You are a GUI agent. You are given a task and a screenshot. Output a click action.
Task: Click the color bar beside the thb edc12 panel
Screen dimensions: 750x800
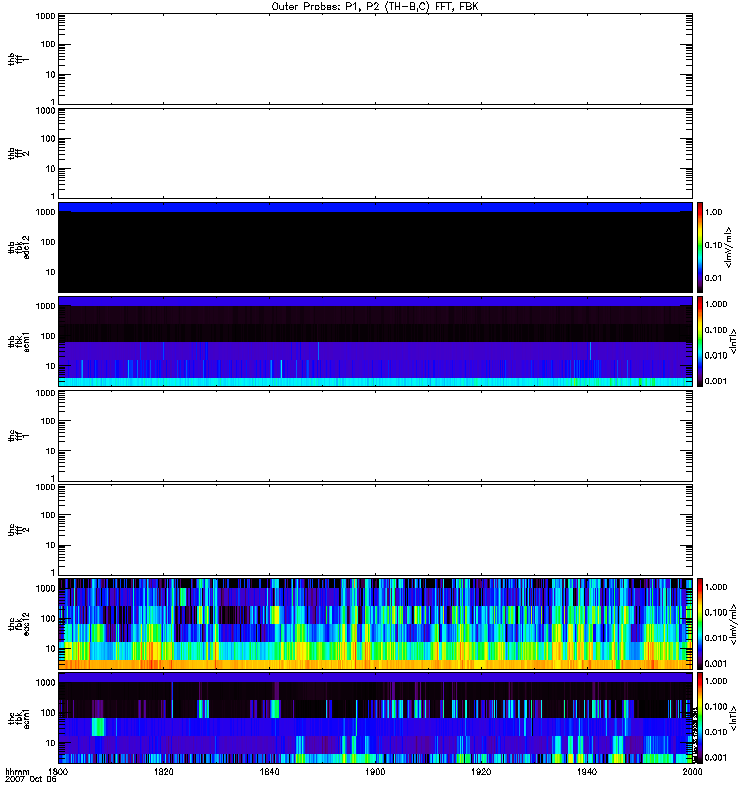coord(701,247)
